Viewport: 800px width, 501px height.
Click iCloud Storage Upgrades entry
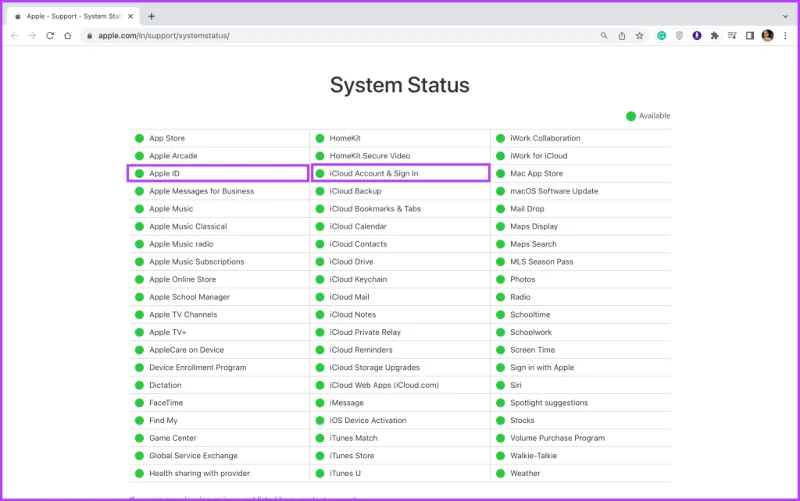[x=374, y=367]
